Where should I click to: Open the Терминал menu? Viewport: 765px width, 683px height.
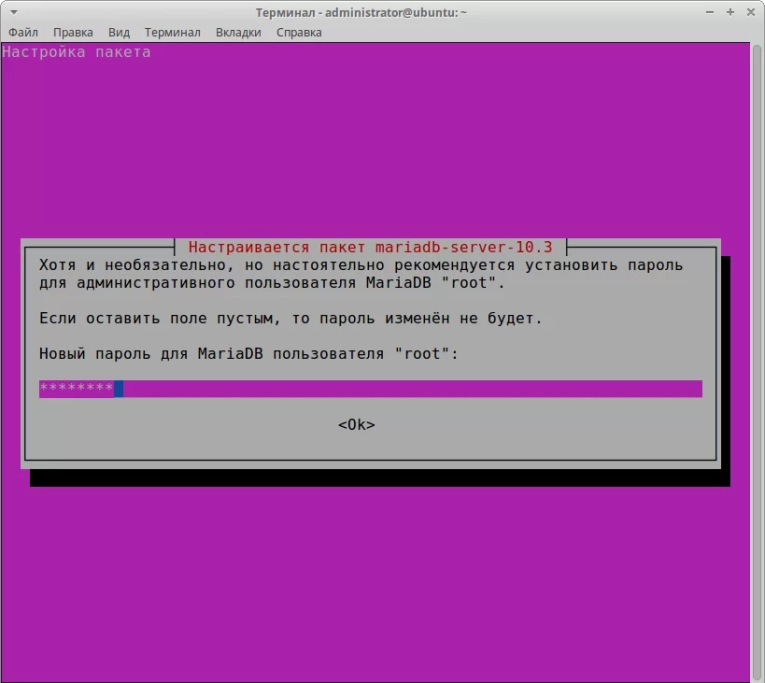(172, 32)
